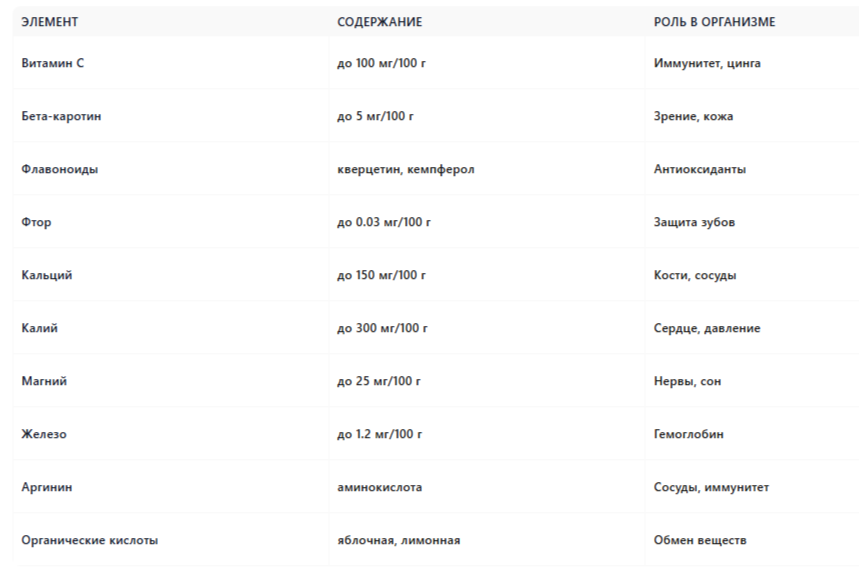Select the Витамин C cell

(53, 63)
